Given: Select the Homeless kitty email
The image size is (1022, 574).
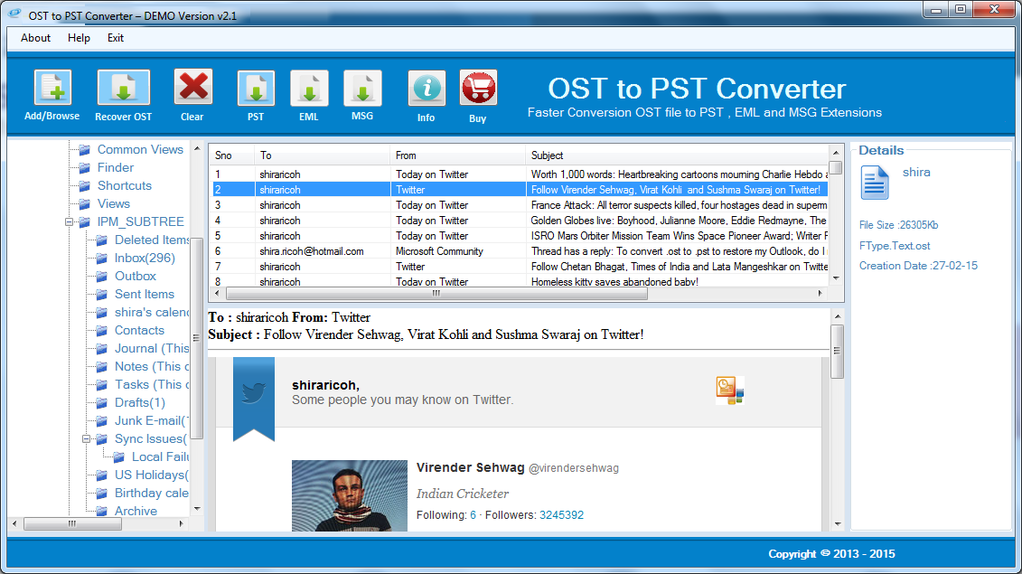Looking at the screenshot, I should tap(519, 281).
